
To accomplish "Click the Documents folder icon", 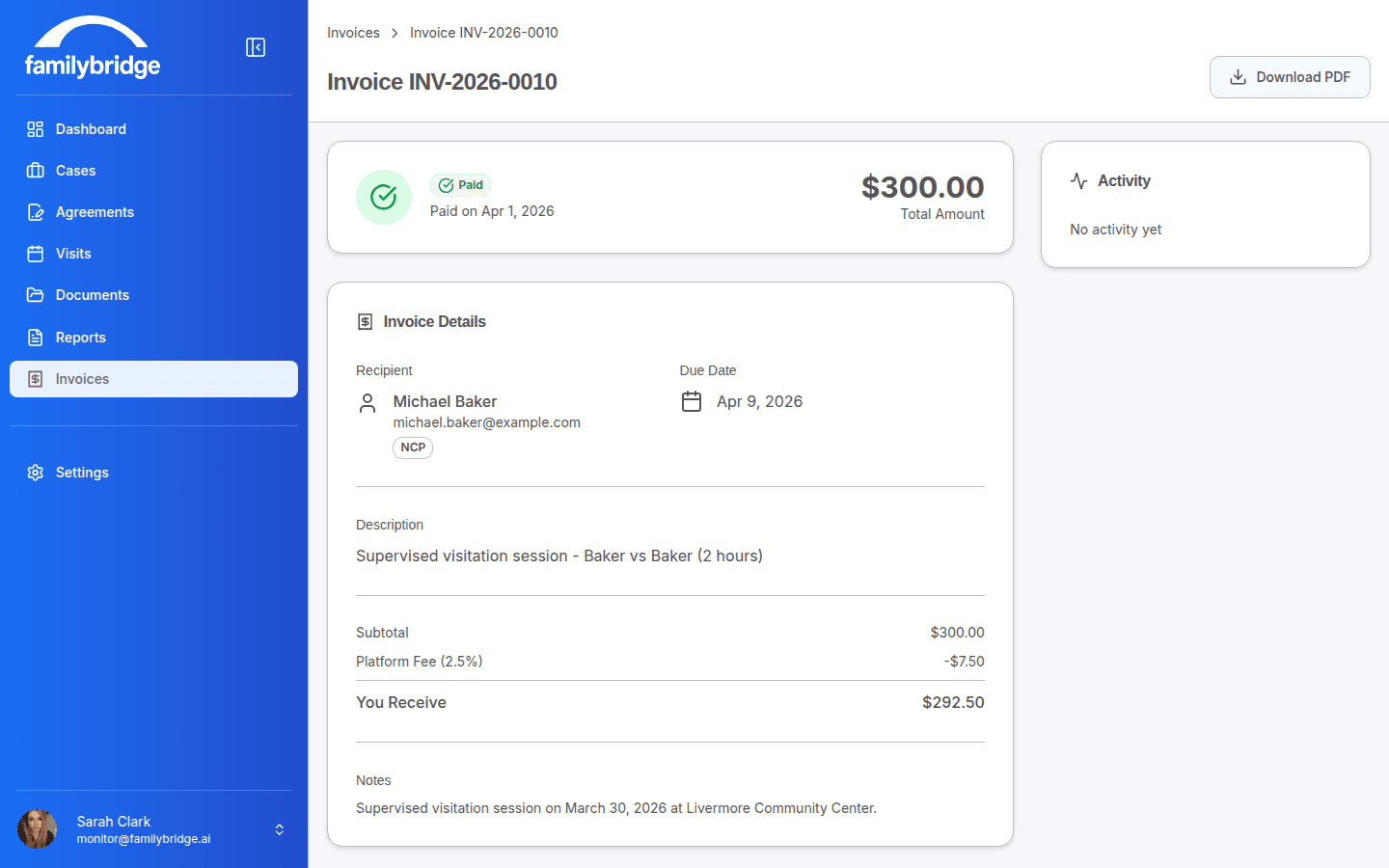I will tap(35, 294).
